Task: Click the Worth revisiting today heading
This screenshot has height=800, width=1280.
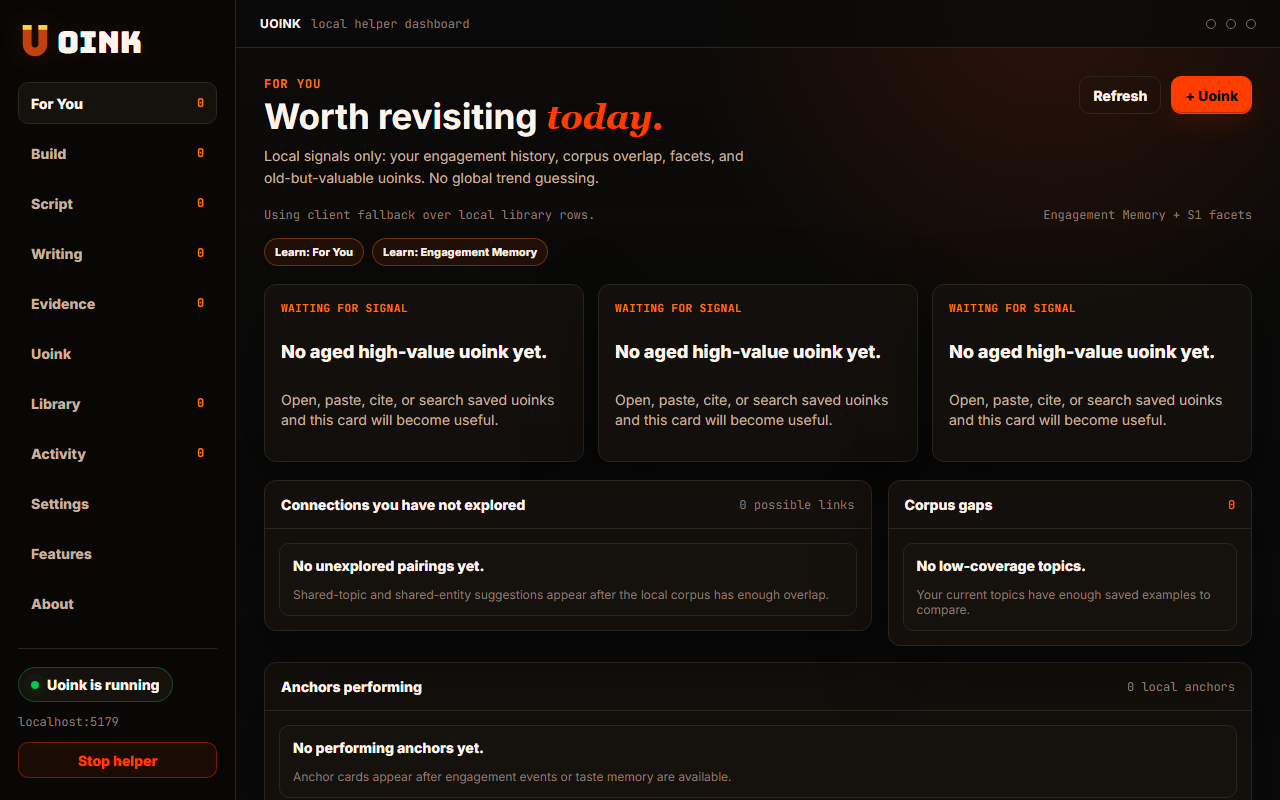Action: point(464,117)
